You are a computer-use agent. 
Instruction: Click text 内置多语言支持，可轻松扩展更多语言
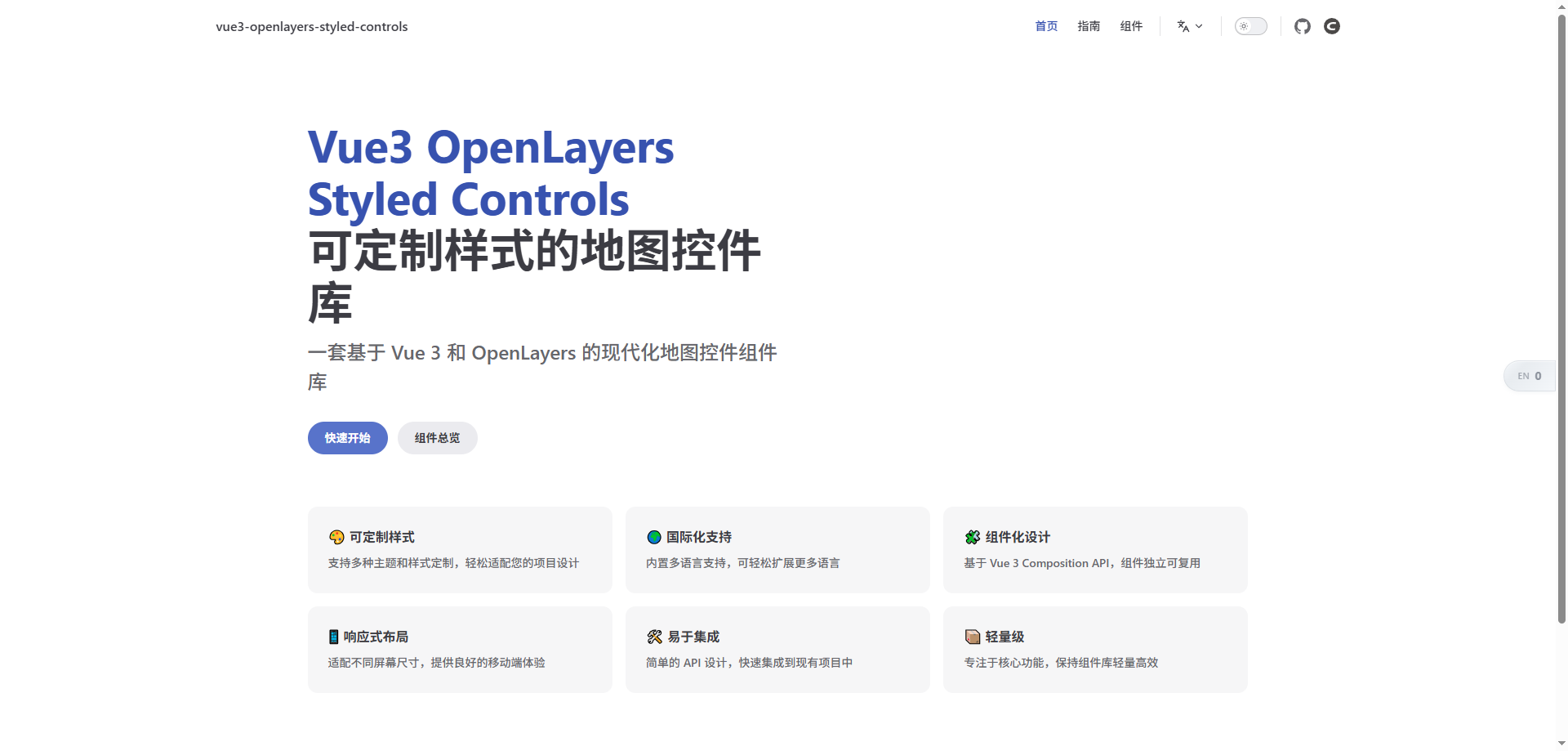click(742, 563)
